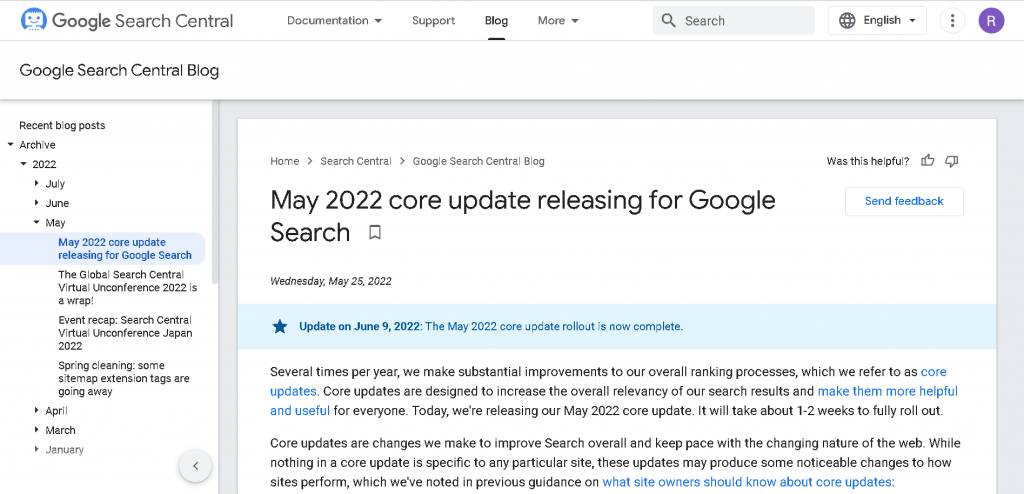This screenshot has width=1024, height=494.
Task: Go to the Support tab
Action: pyautogui.click(x=433, y=20)
